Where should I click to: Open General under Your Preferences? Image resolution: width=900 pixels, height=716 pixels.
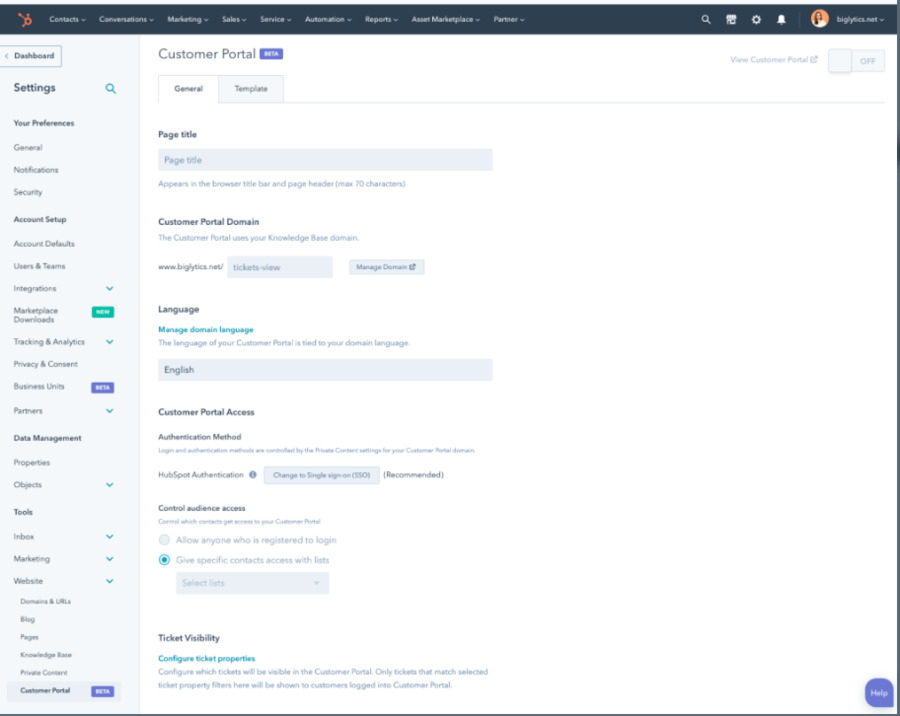tap(28, 148)
